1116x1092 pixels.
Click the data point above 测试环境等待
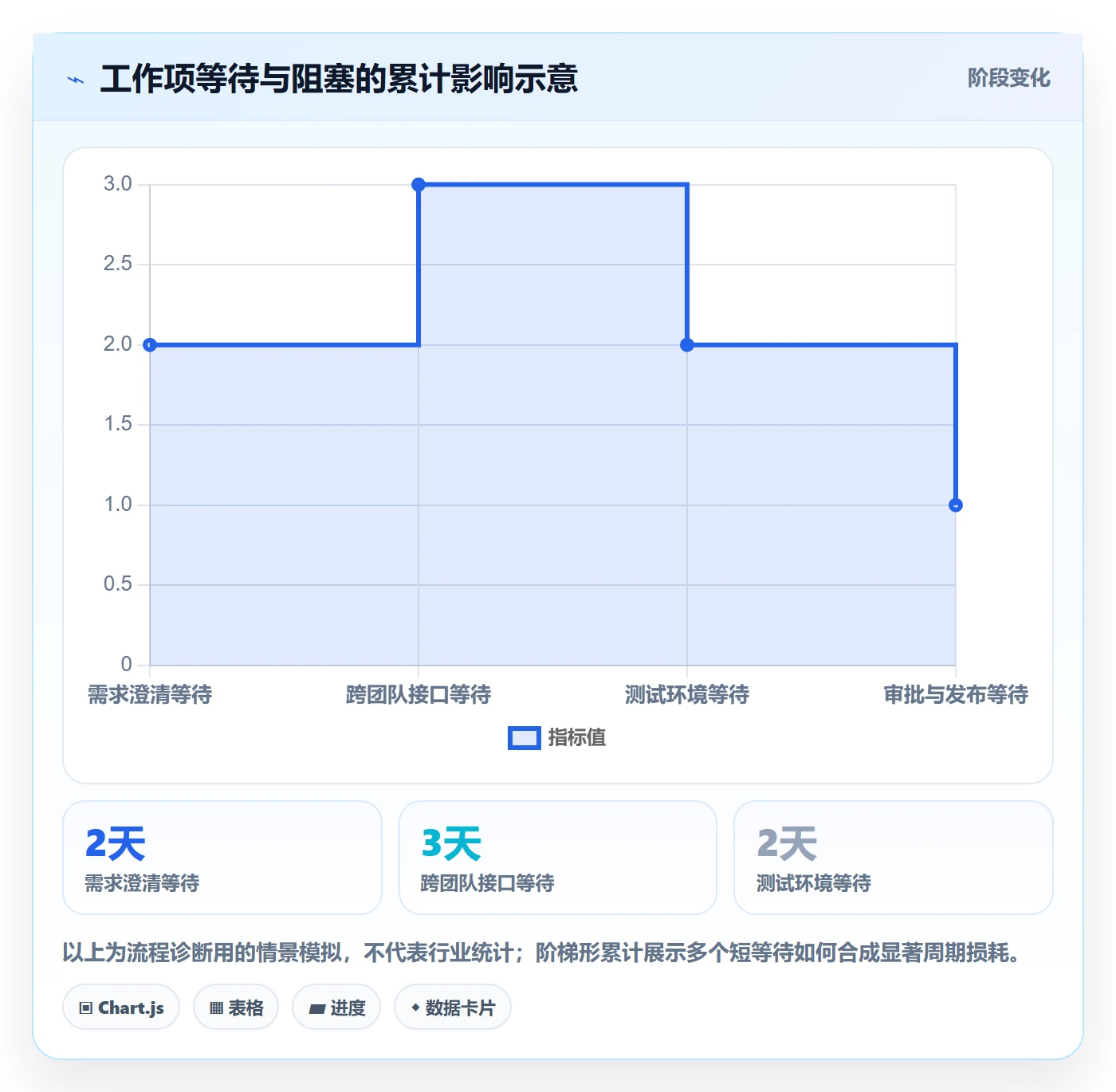(x=687, y=345)
